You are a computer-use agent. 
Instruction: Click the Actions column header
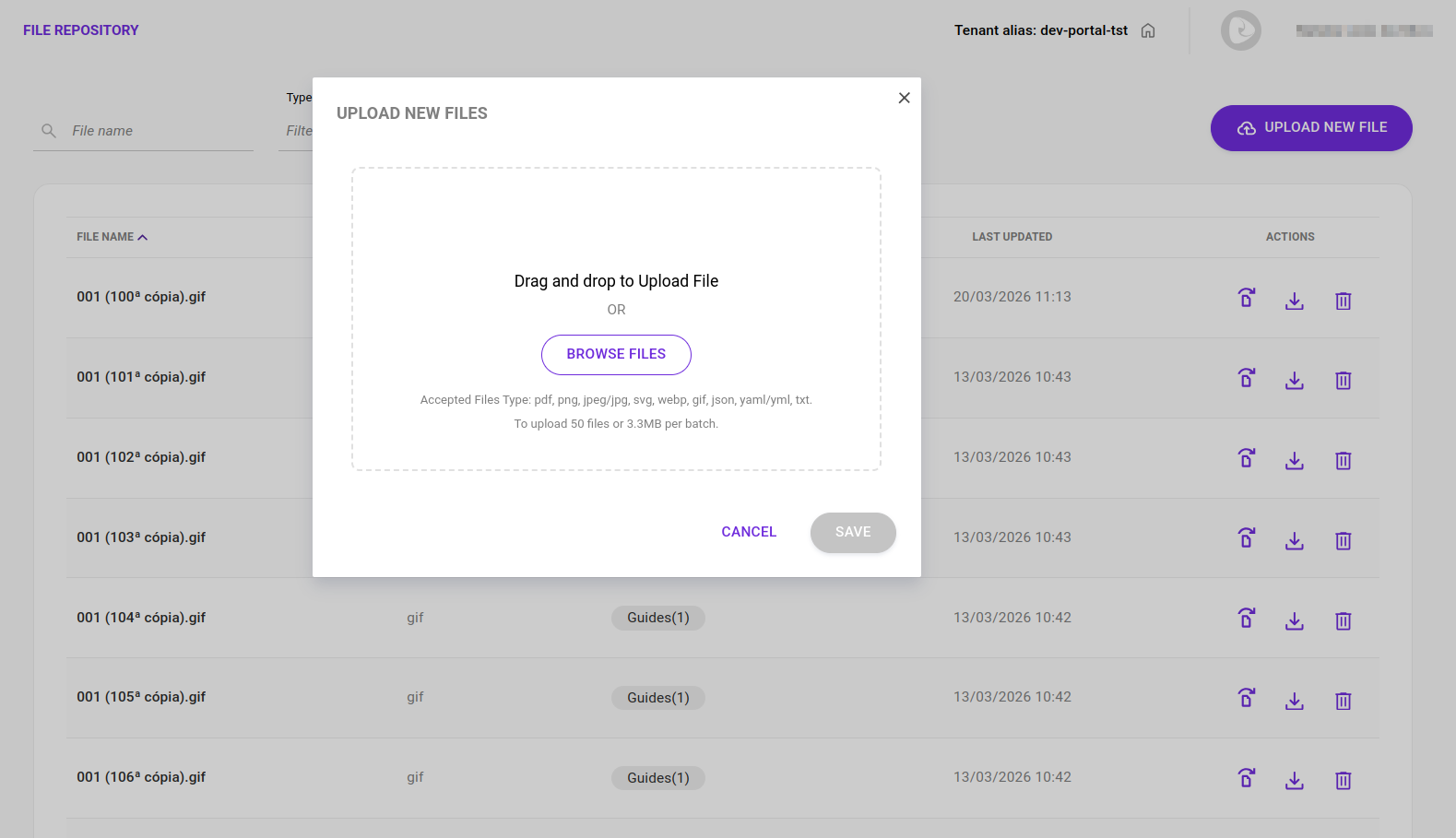[1290, 237]
